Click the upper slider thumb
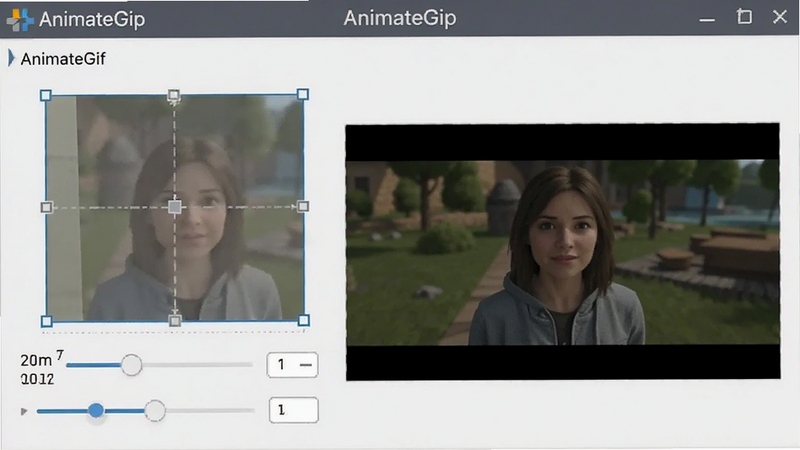Image resolution: width=800 pixels, height=450 pixels. pyautogui.click(x=131, y=365)
